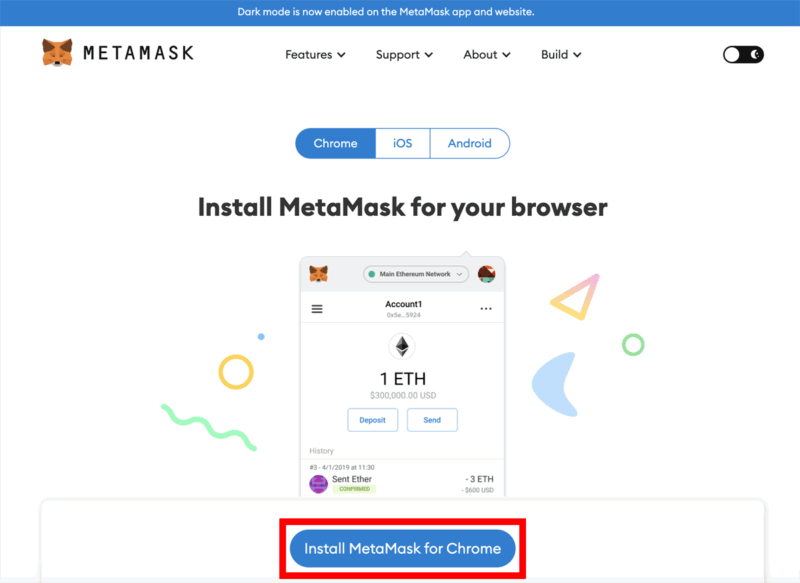Click the MetaMask fox logo in header
This screenshot has width=800, height=583.
click(57, 53)
